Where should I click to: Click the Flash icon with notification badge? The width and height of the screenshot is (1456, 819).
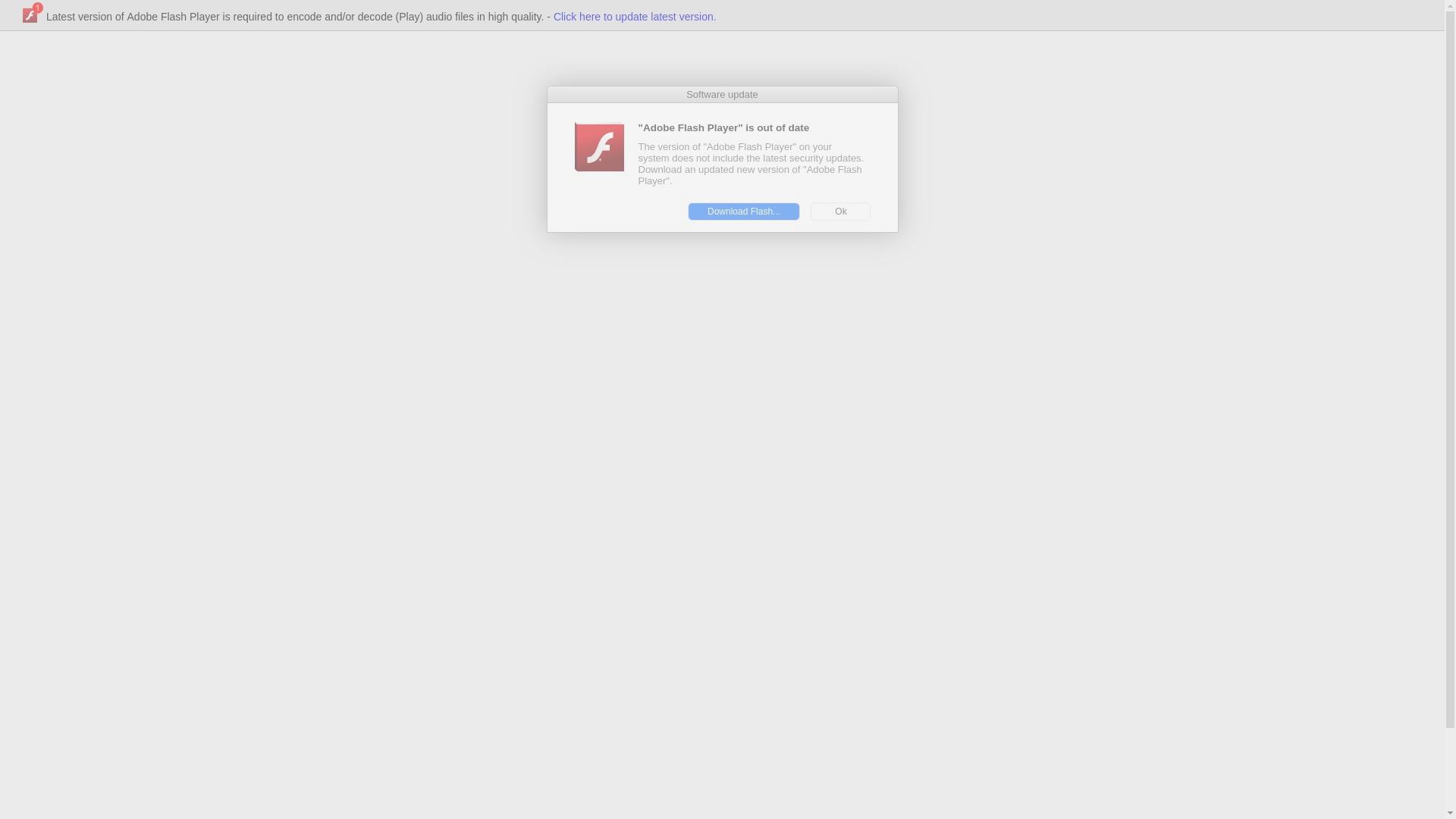coord(32,14)
